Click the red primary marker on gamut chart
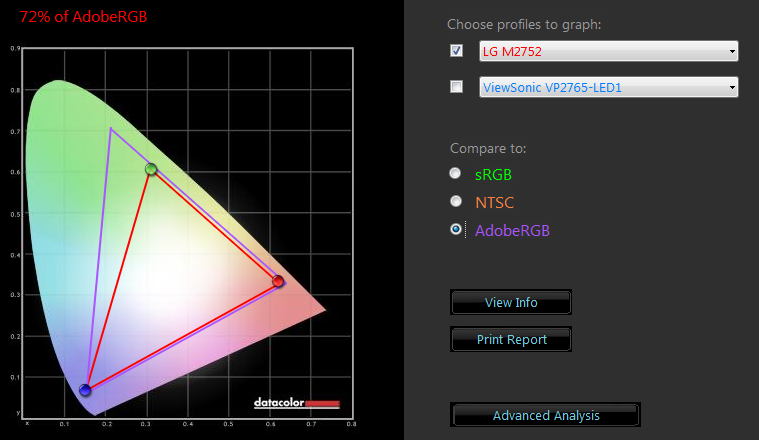Viewport: 759px width, 440px height. [x=278, y=281]
